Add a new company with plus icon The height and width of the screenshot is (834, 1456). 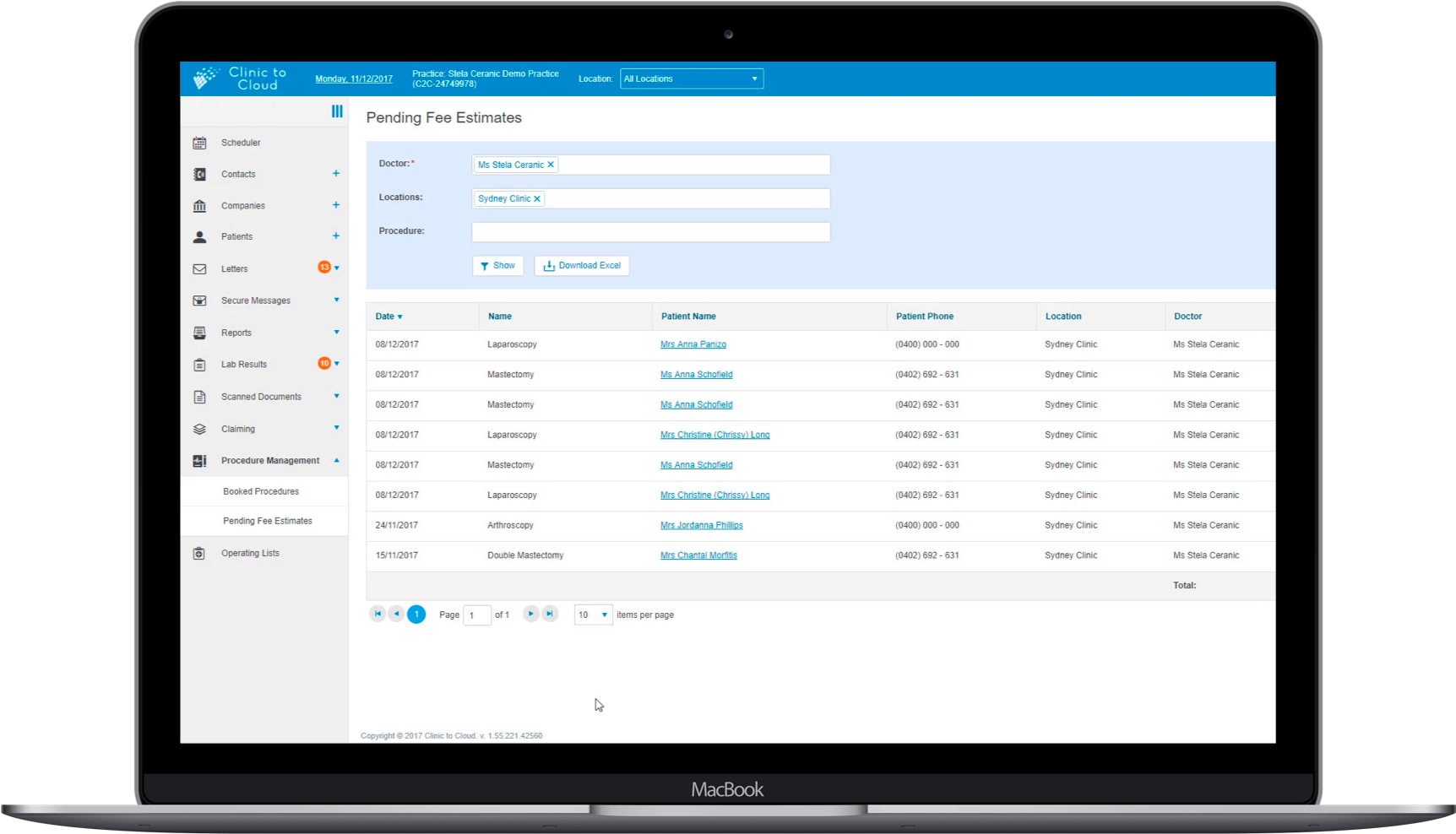point(335,205)
